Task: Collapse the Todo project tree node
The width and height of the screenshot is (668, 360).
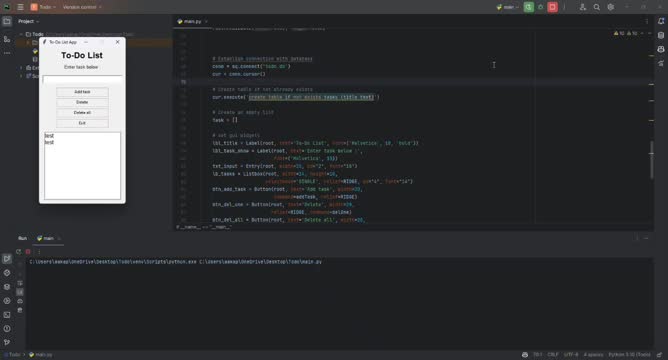Action: (21, 34)
